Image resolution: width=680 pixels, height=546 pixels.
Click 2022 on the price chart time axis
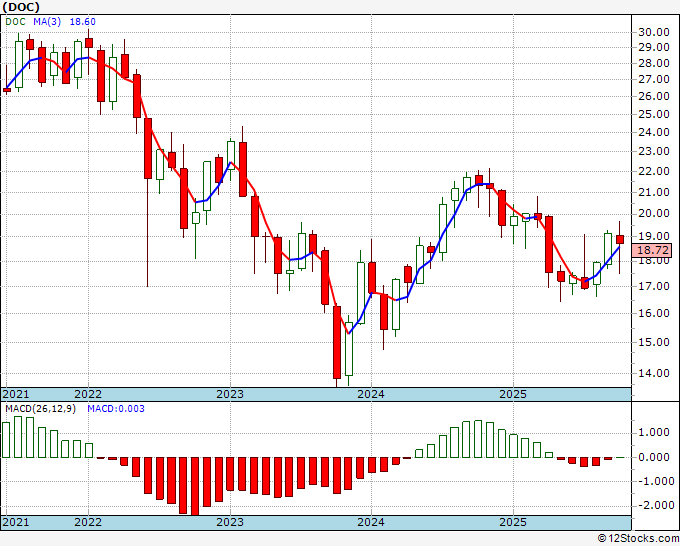point(88,394)
